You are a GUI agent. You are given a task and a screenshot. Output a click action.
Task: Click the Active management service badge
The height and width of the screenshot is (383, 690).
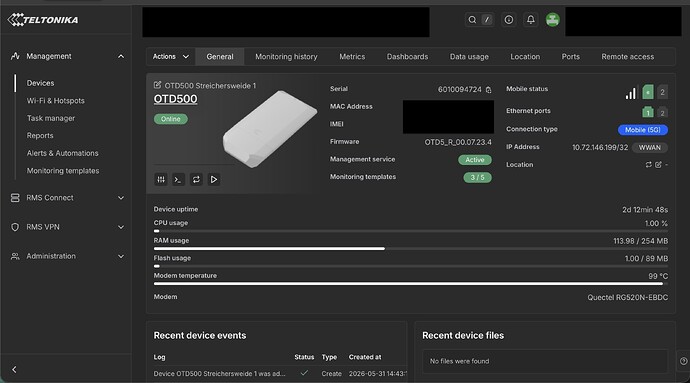click(x=475, y=160)
